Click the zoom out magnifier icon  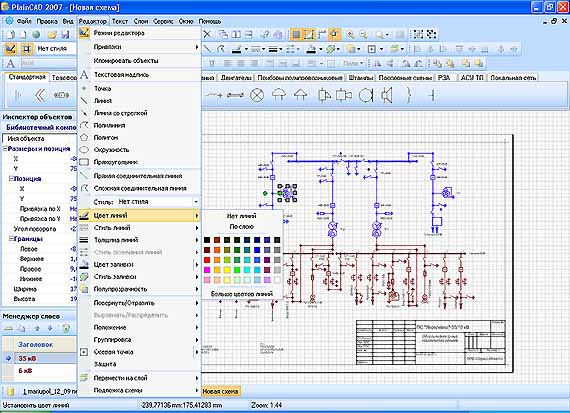click(363, 35)
